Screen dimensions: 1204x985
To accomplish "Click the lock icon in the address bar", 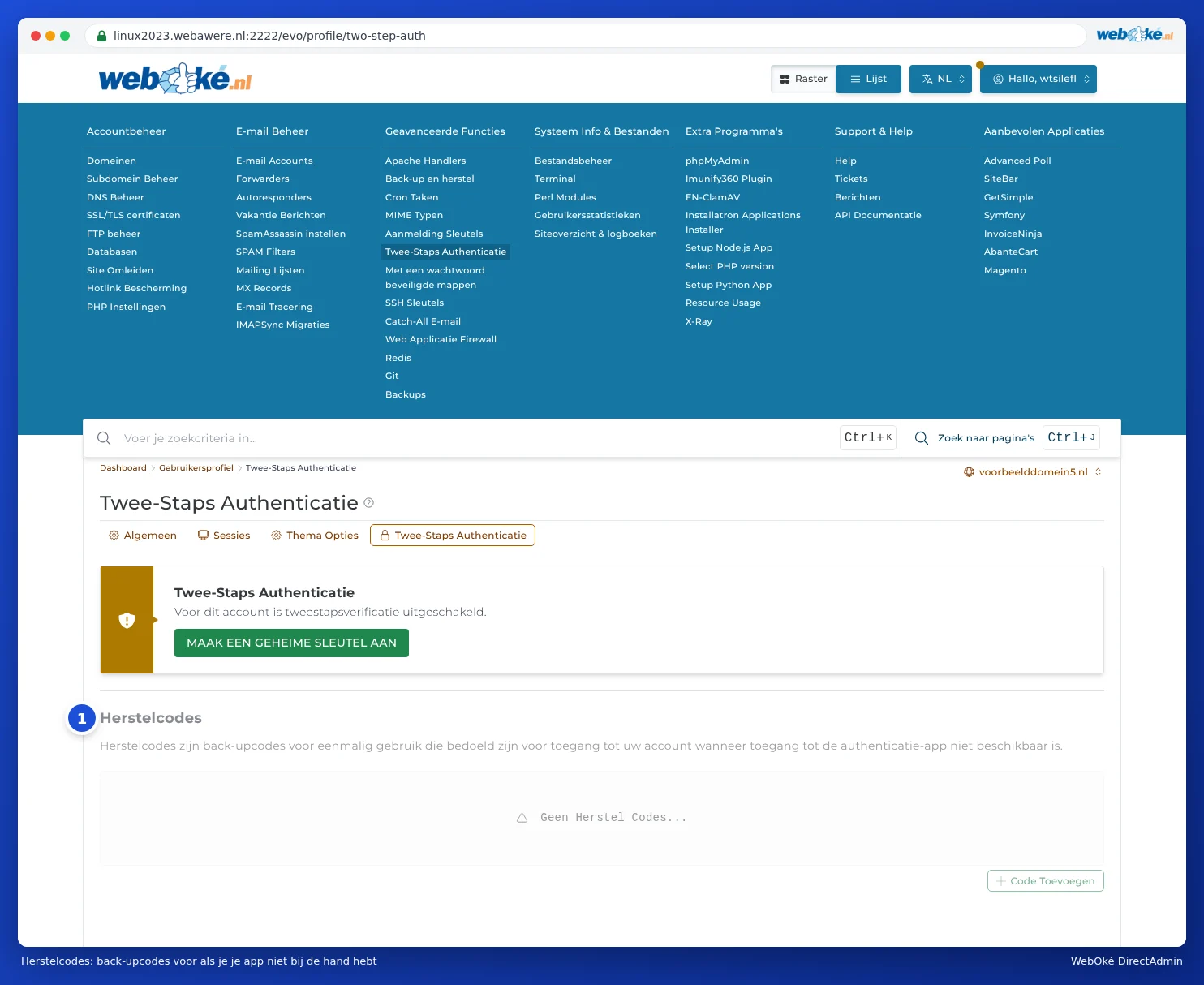I will click(101, 36).
